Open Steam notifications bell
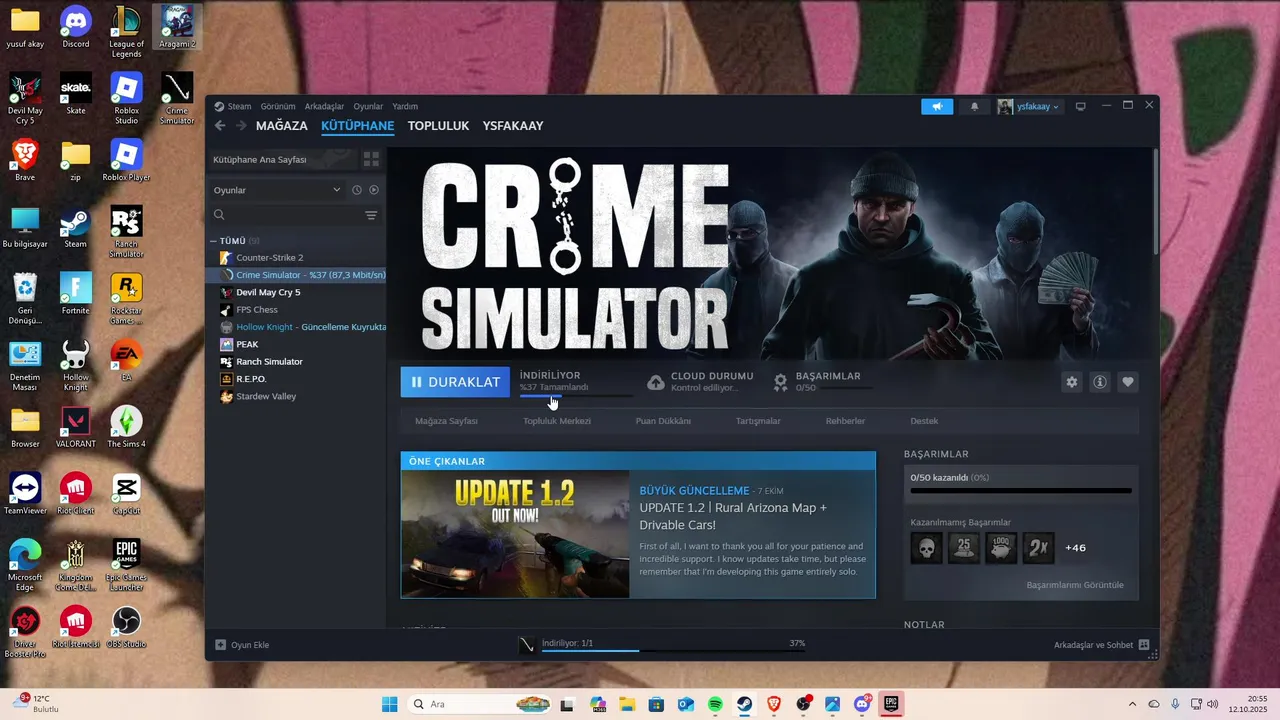This screenshot has height=720, width=1280. tap(975, 106)
